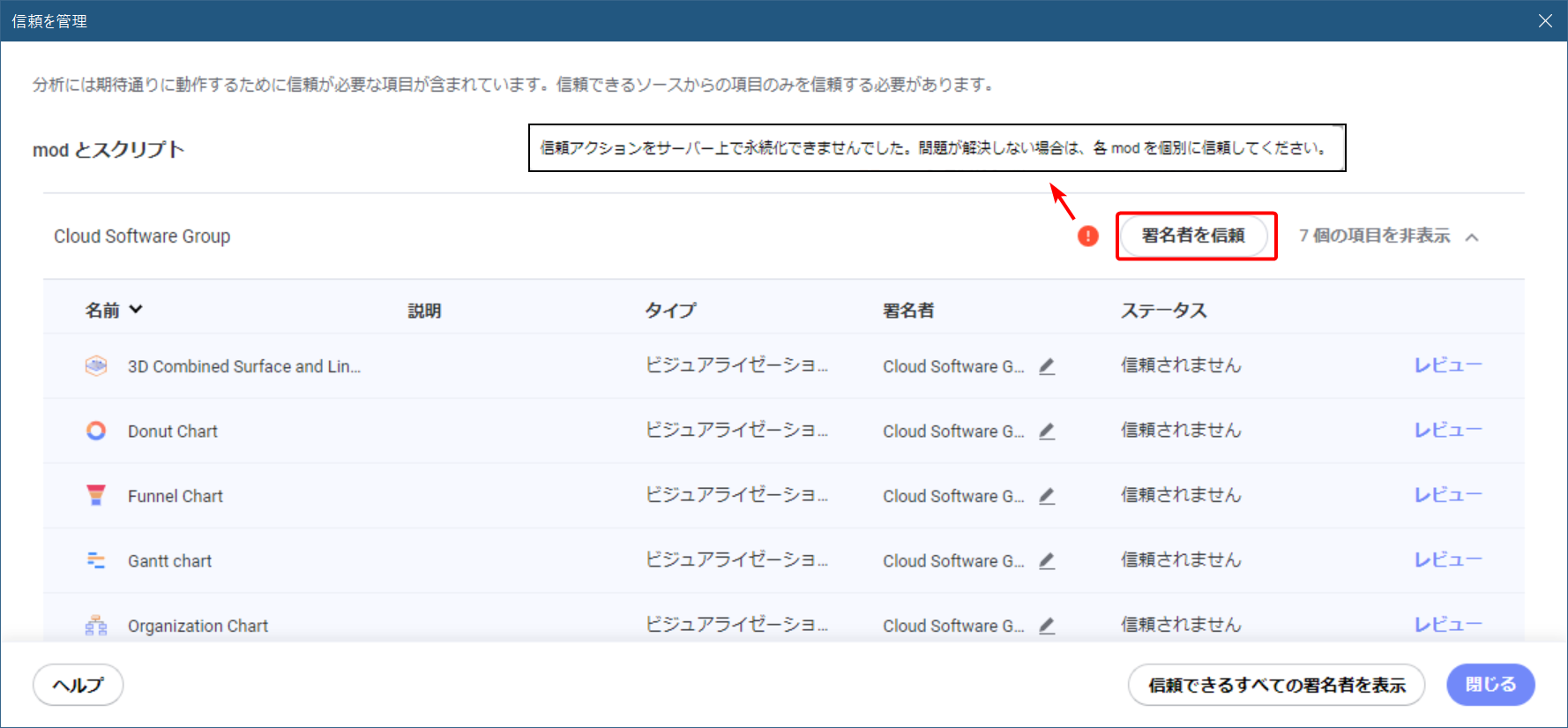
Task: Click the 説明 column header
Action: pos(424,311)
